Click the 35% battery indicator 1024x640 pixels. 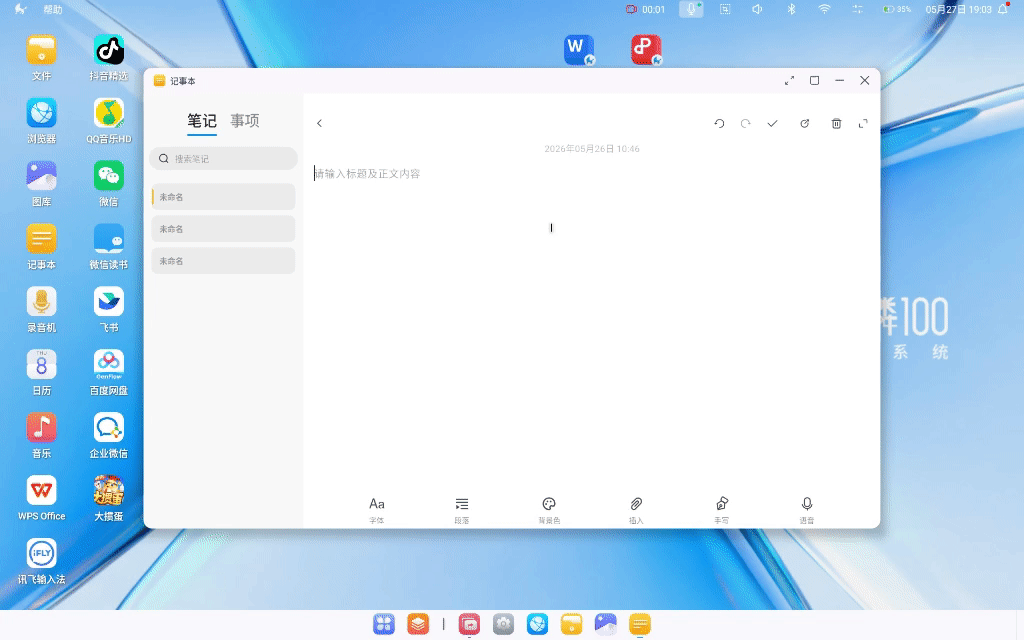tap(897, 9)
